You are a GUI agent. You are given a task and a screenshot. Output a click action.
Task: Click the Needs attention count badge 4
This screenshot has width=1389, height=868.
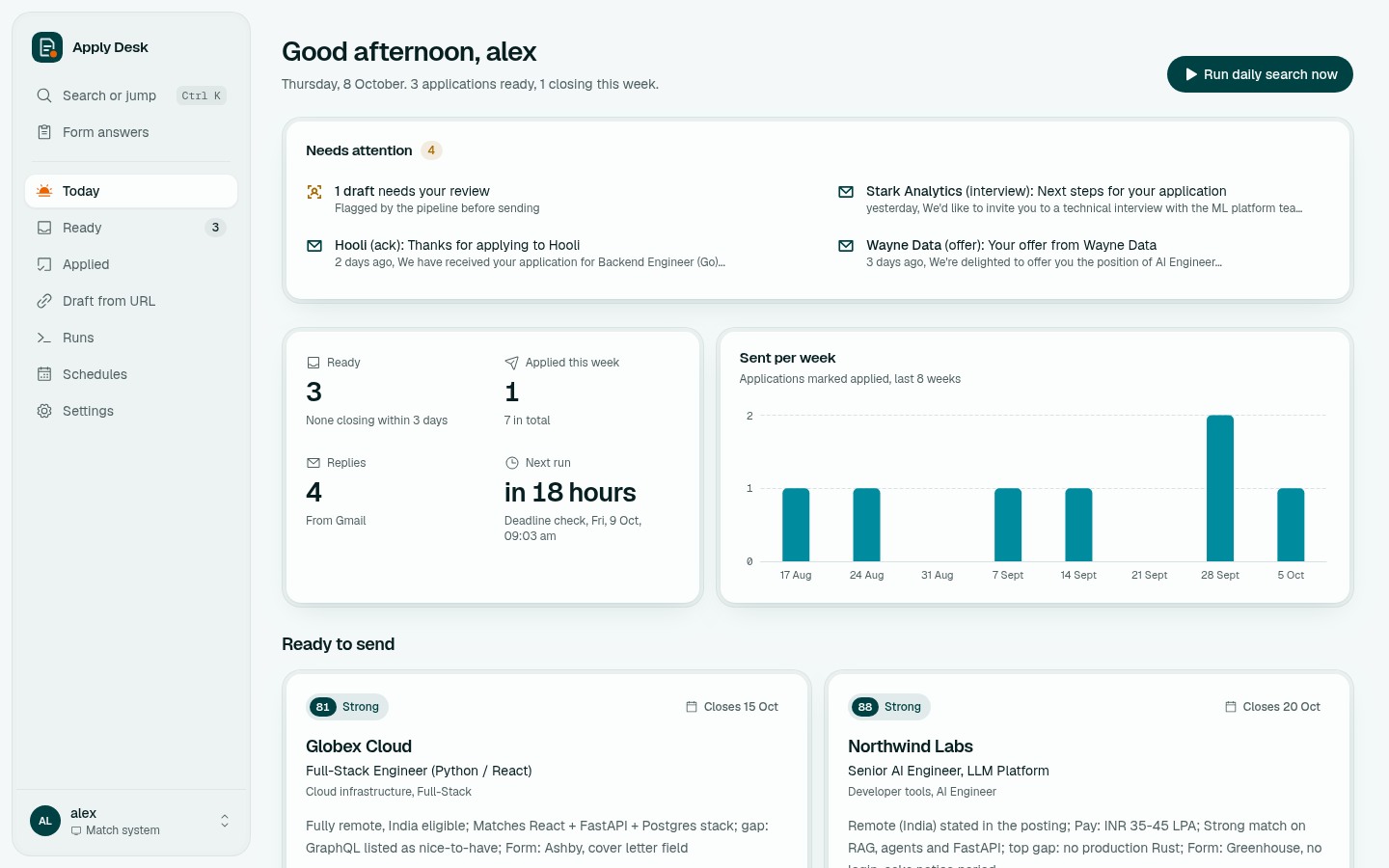(x=431, y=150)
